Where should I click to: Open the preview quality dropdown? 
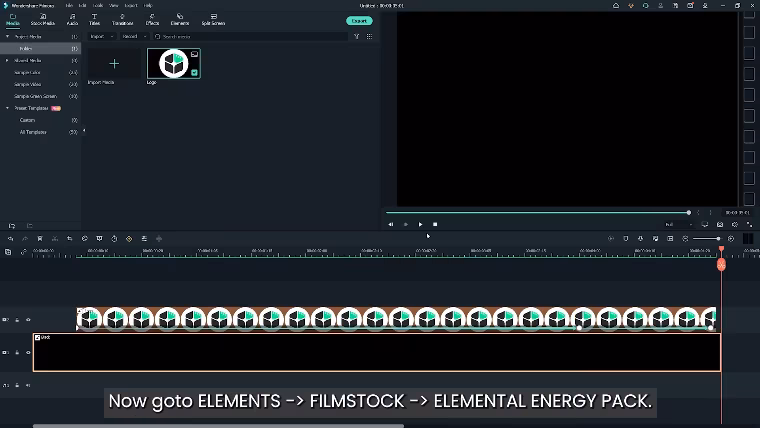(679, 224)
